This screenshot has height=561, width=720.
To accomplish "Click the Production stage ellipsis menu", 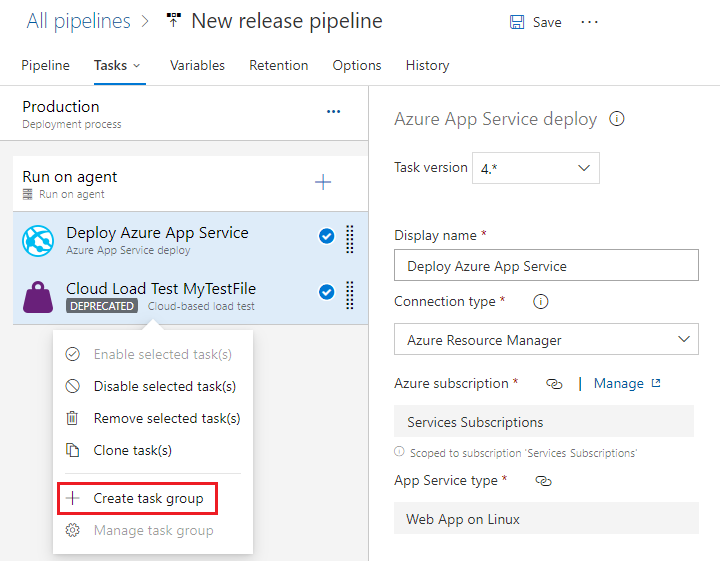I will (x=333, y=112).
